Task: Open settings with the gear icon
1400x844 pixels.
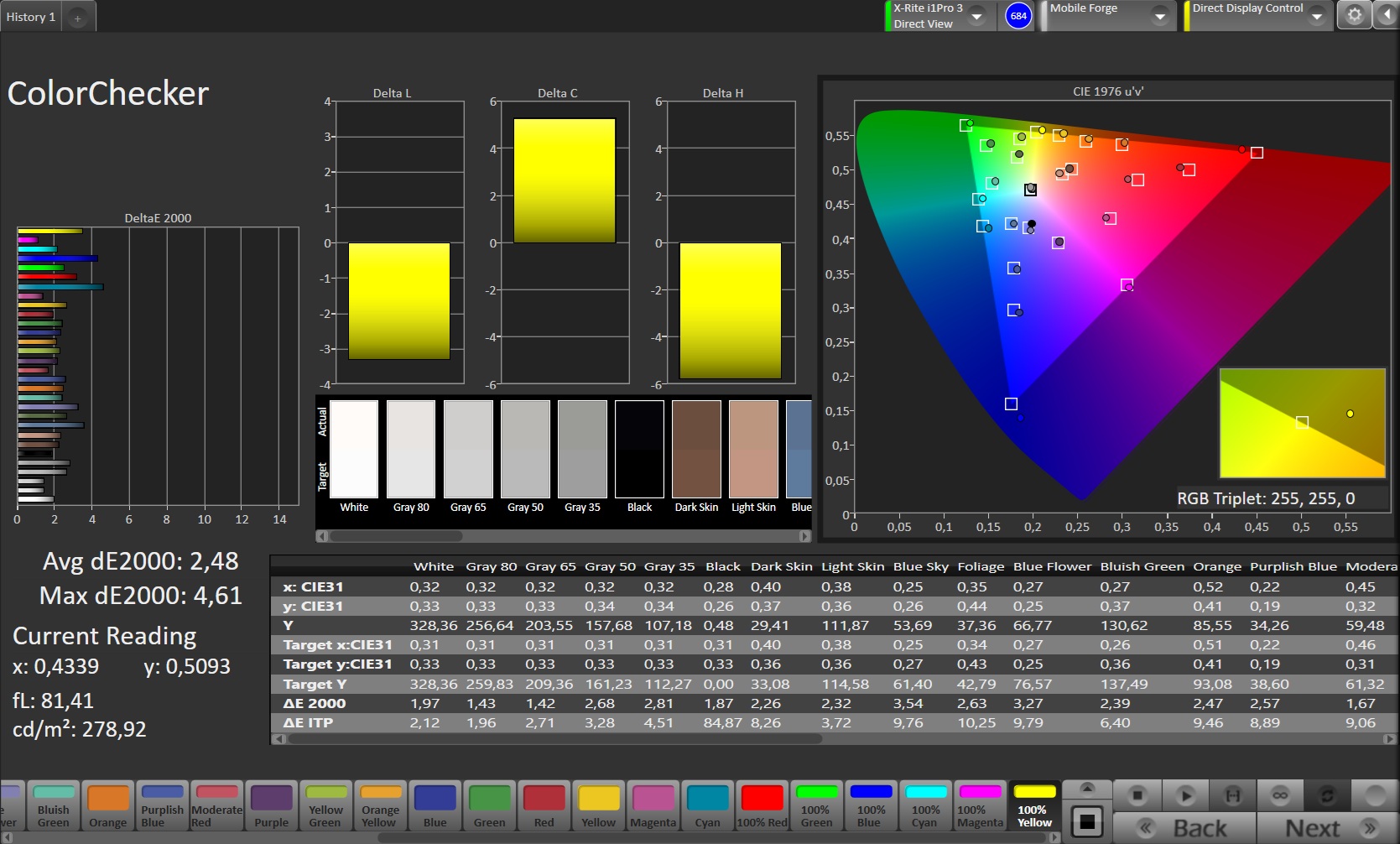Action: 1354,16
